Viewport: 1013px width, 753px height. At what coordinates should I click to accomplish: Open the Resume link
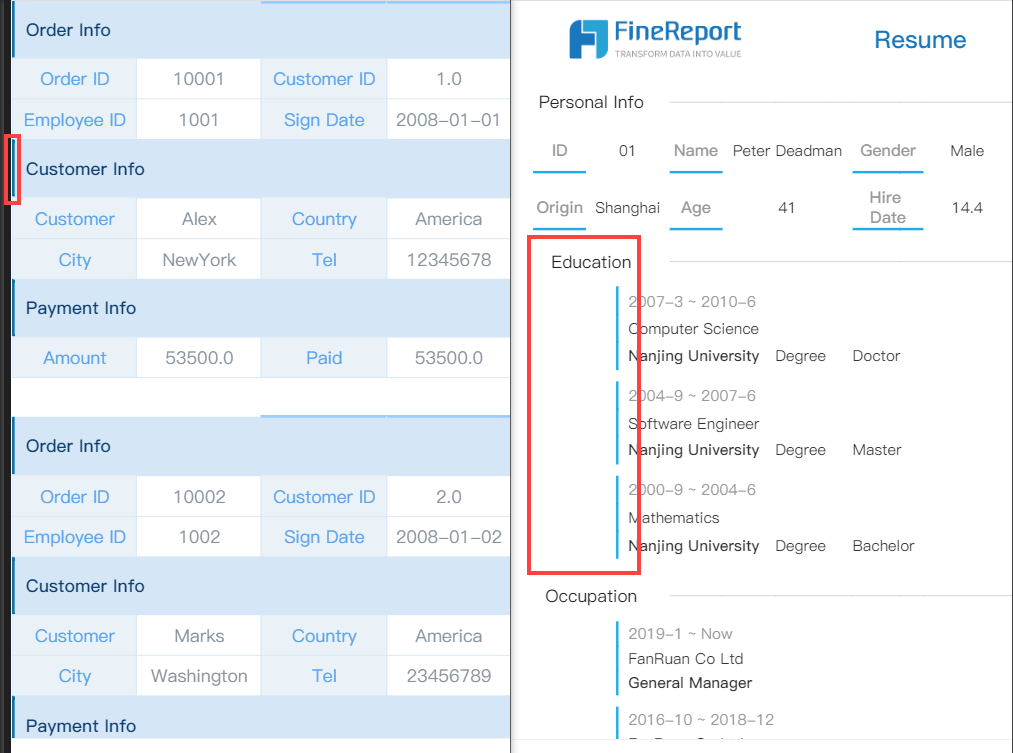point(919,40)
